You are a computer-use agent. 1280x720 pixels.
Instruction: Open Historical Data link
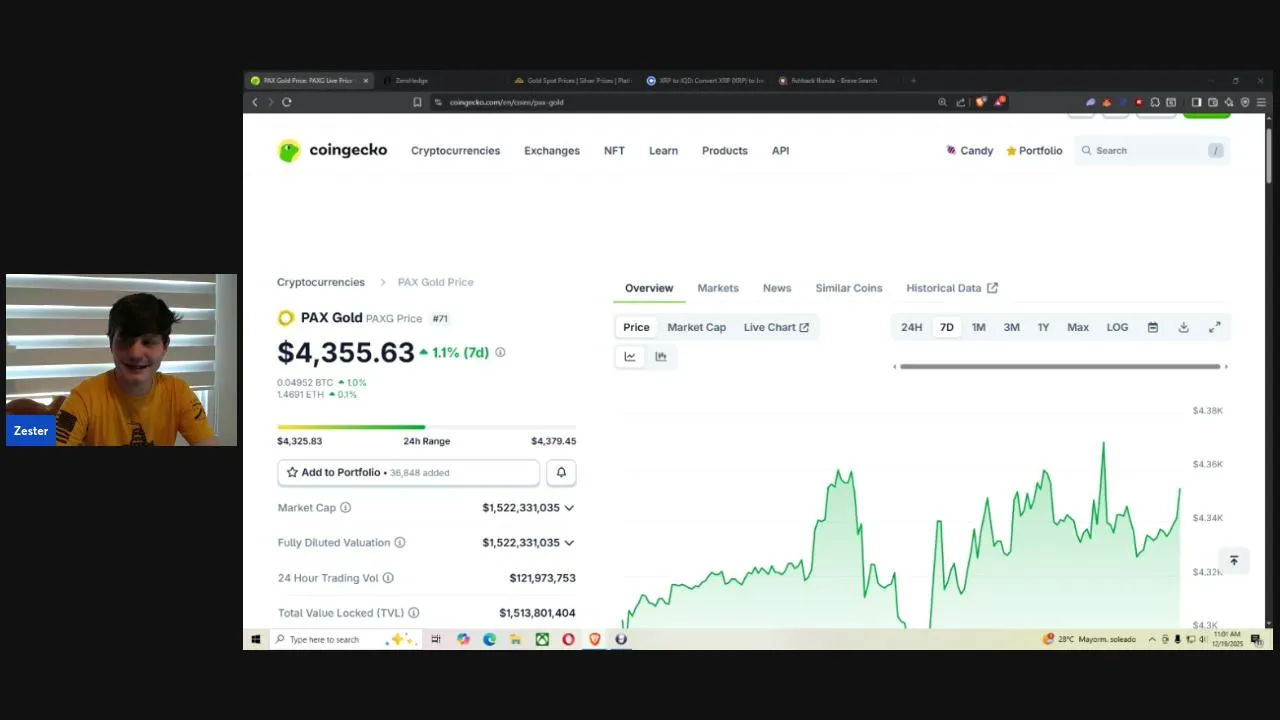pyautogui.click(x=952, y=288)
